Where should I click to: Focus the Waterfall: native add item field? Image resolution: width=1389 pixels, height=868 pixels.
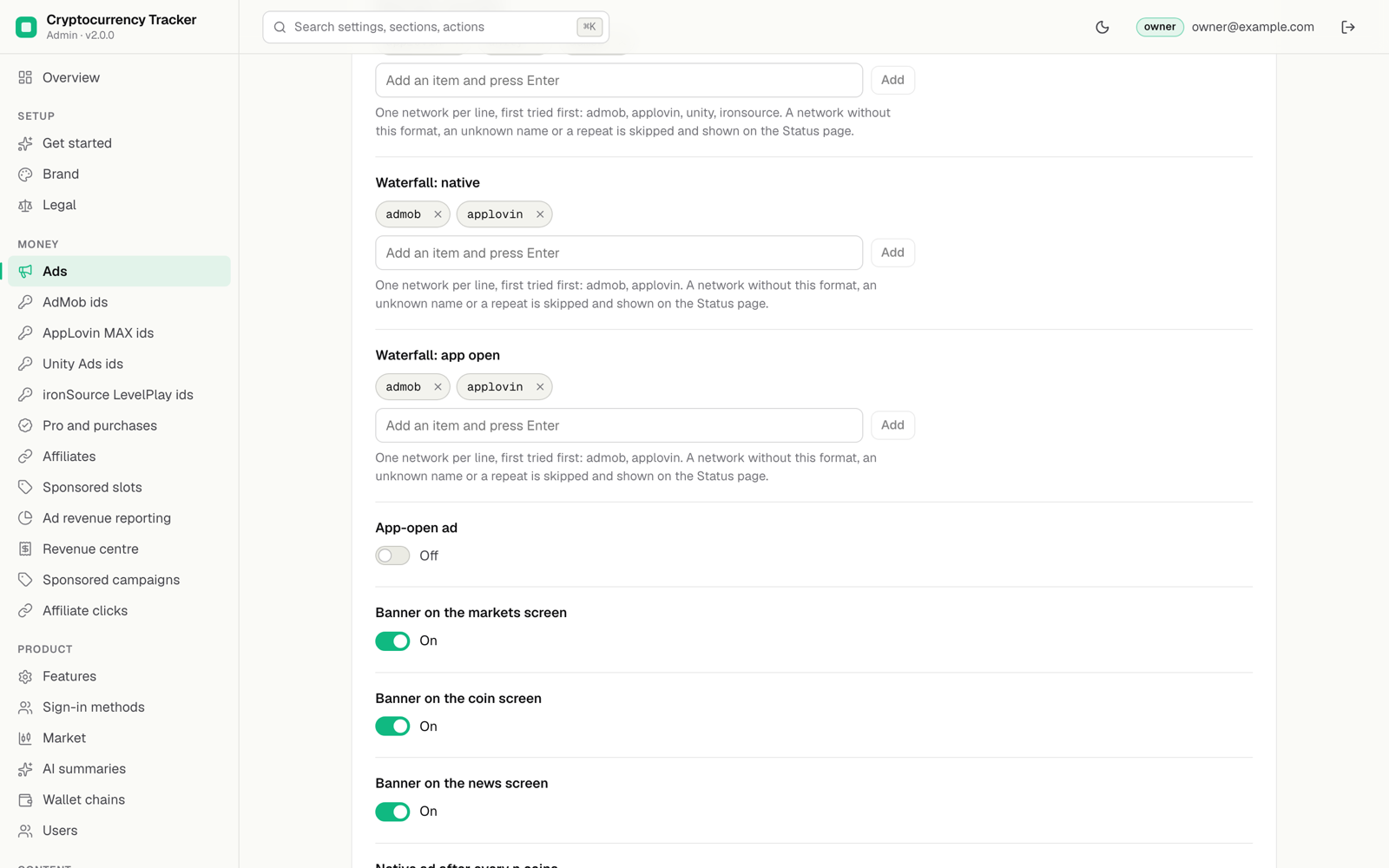coord(619,253)
